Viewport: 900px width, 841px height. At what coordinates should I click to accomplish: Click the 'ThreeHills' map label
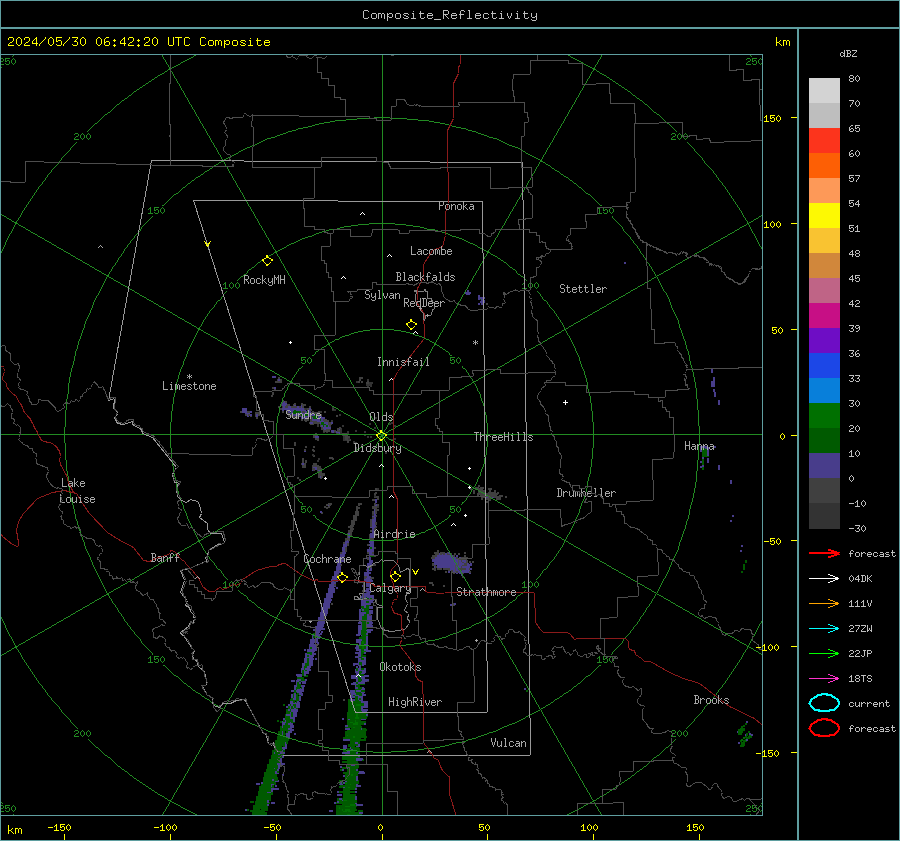click(x=503, y=437)
